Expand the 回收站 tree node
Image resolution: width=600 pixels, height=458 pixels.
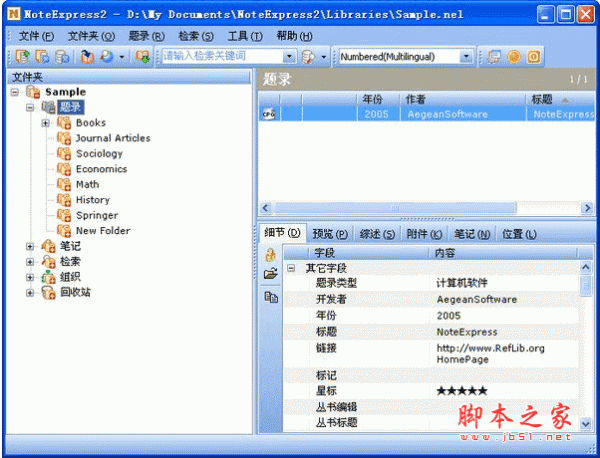pyautogui.click(x=30, y=293)
